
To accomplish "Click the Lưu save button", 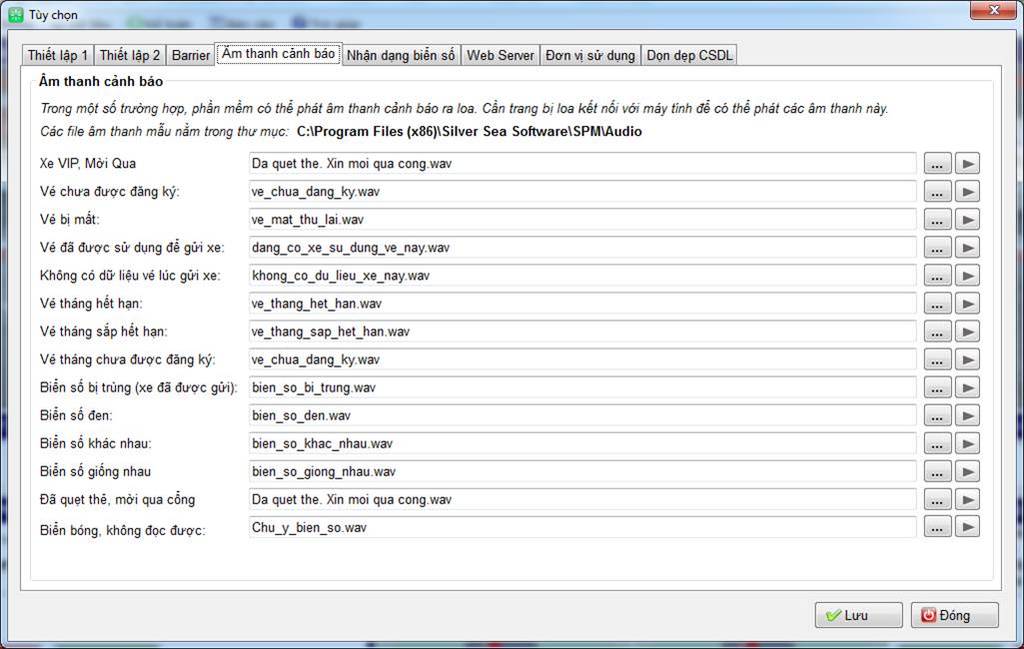I will (858, 615).
